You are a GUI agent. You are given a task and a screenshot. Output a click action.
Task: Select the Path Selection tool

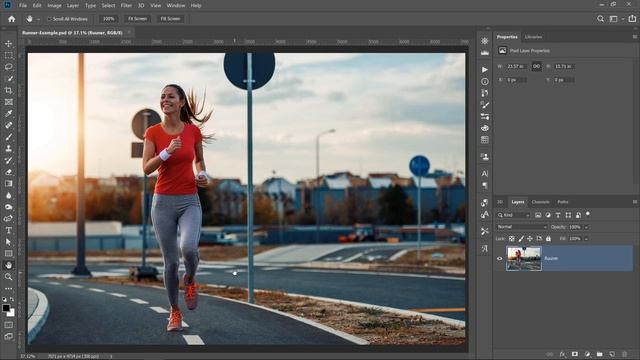[x=9, y=242]
